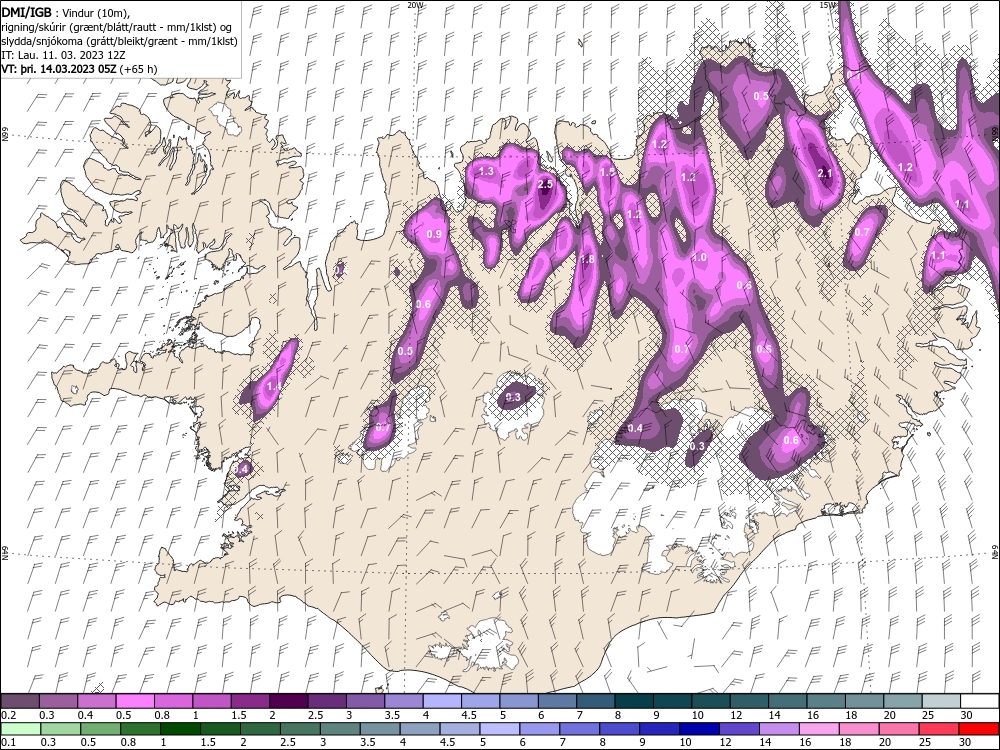This screenshot has width=1000, height=750.
Task: Select the lavender snow swatch starting at 4
Action: (442, 702)
